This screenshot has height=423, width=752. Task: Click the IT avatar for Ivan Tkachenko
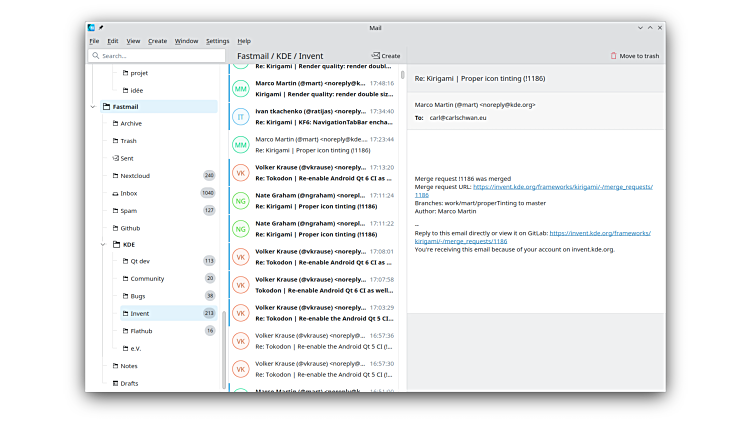pyautogui.click(x=241, y=117)
